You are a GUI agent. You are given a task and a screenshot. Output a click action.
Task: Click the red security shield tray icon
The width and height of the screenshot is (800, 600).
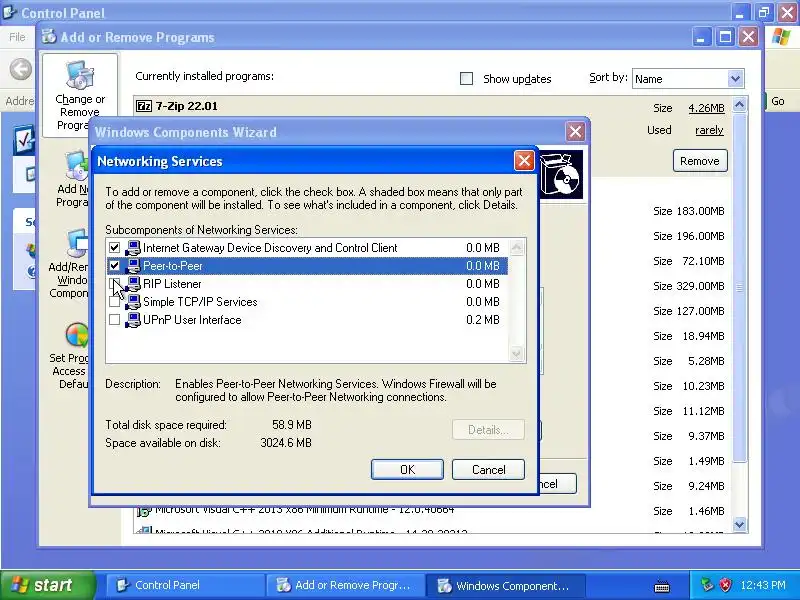coord(725,585)
